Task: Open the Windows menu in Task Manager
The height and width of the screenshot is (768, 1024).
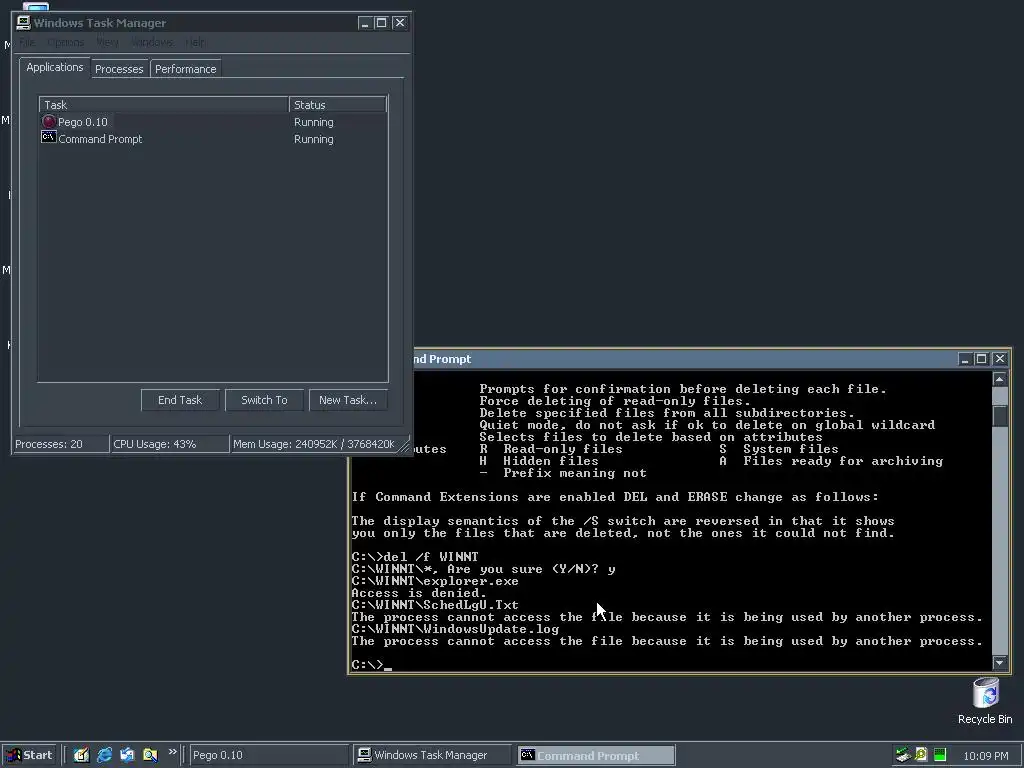Action: click(152, 42)
